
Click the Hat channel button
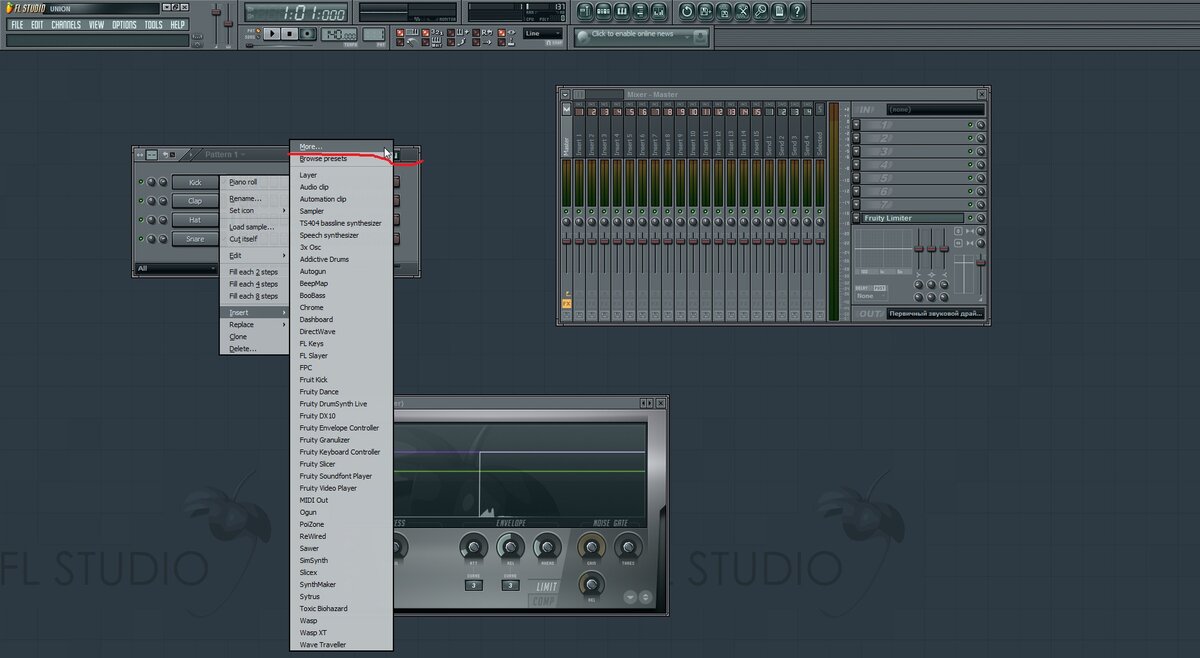coord(195,220)
